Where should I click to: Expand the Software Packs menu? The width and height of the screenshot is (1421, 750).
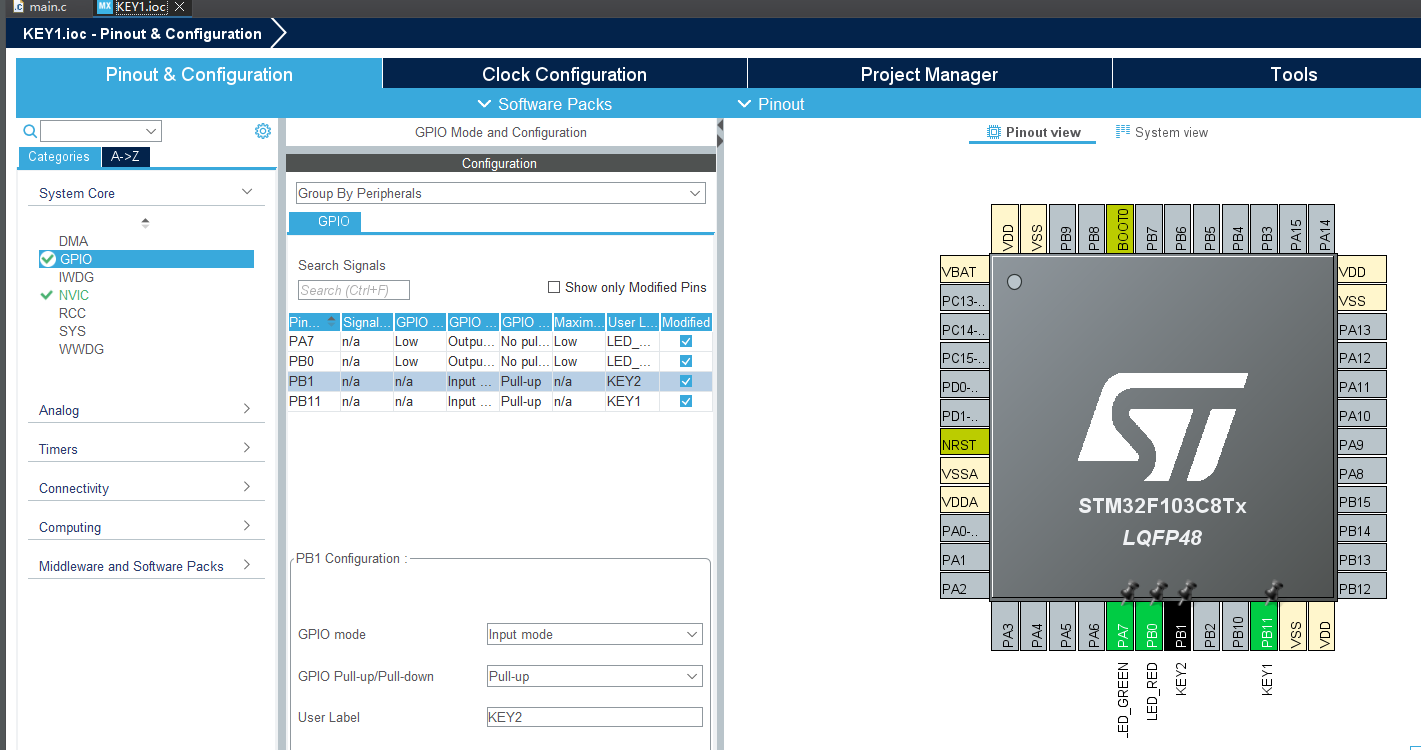545,104
